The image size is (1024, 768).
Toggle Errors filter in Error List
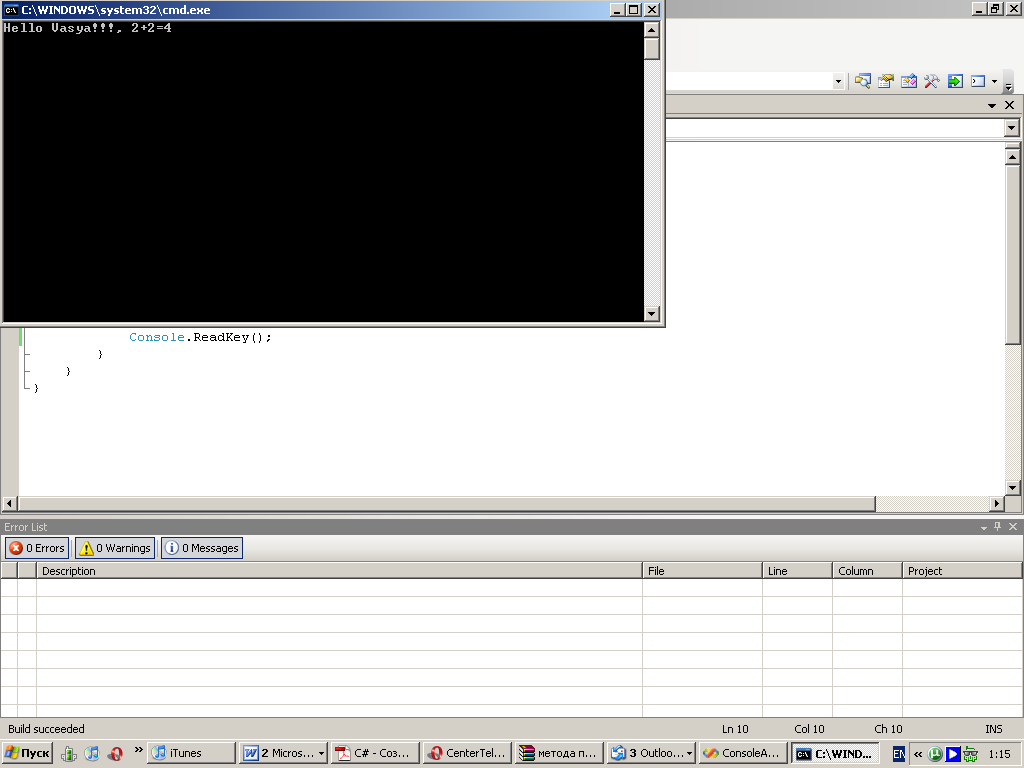(x=37, y=548)
